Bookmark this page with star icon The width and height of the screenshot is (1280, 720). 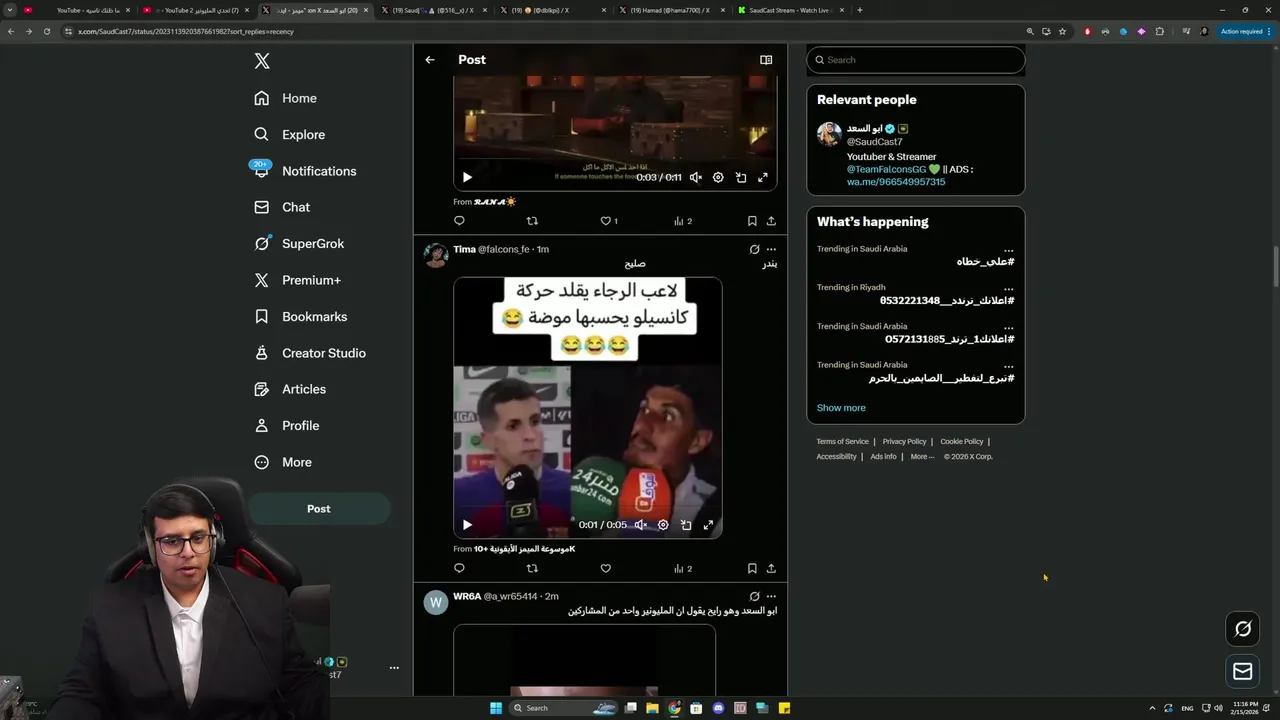(1062, 31)
